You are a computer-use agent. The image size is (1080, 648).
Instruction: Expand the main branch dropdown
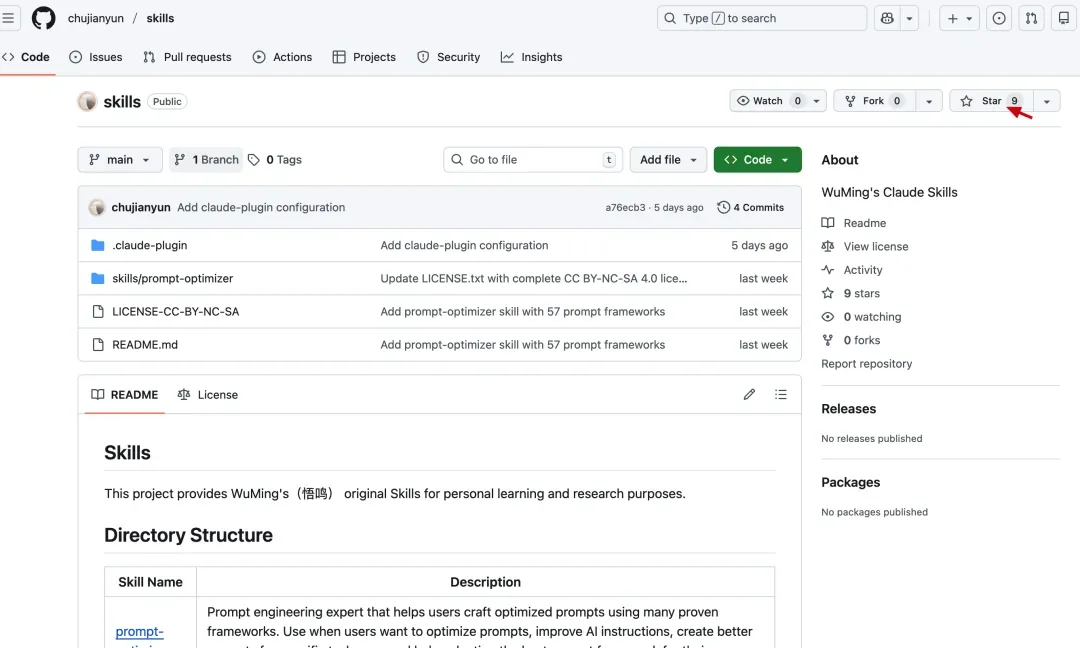tap(120, 160)
